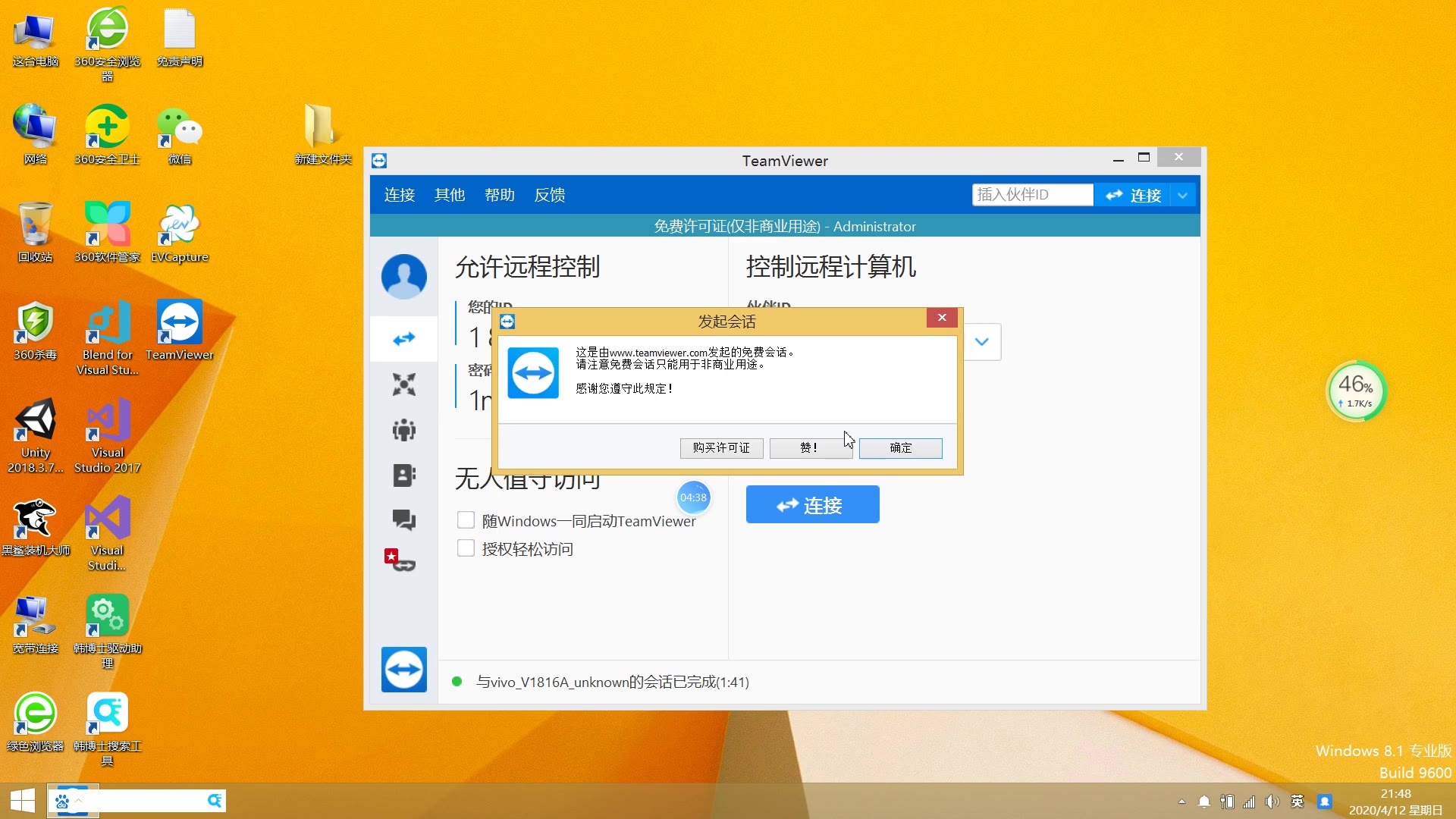Click the large blue 连接 button
The width and height of the screenshot is (1456, 819).
812,504
